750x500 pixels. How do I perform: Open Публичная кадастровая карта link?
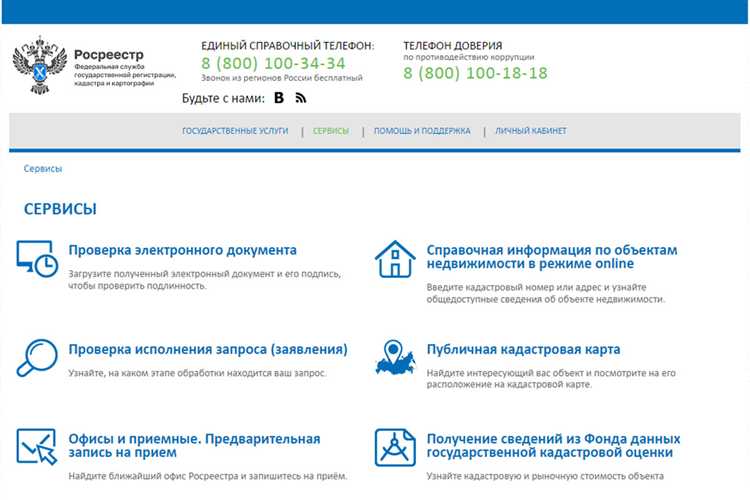click(x=523, y=349)
